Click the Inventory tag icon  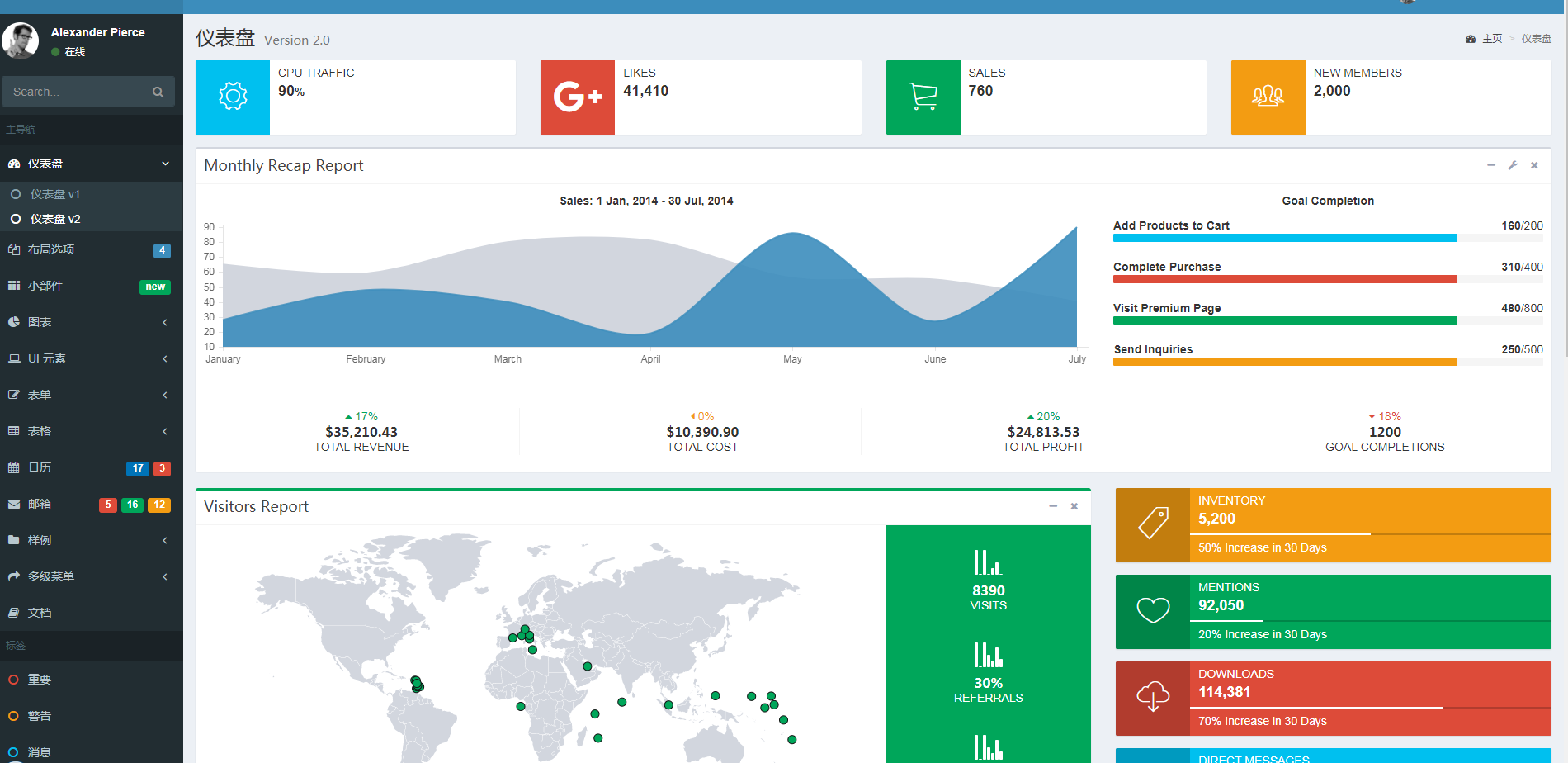[x=1153, y=524]
